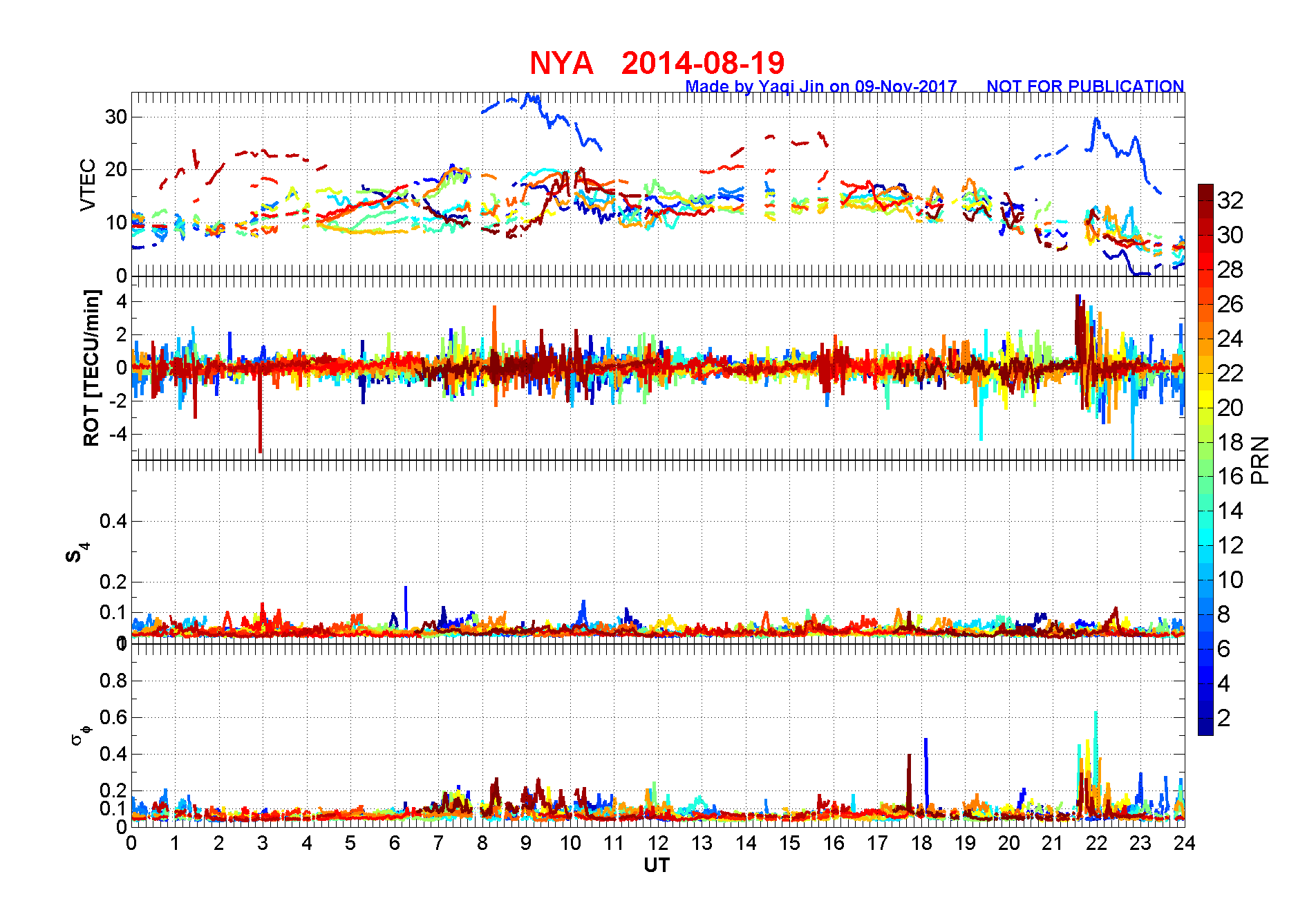The image size is (1316, 919).
Task: Click colorbar tick value 10
Action: point(1230,580)
